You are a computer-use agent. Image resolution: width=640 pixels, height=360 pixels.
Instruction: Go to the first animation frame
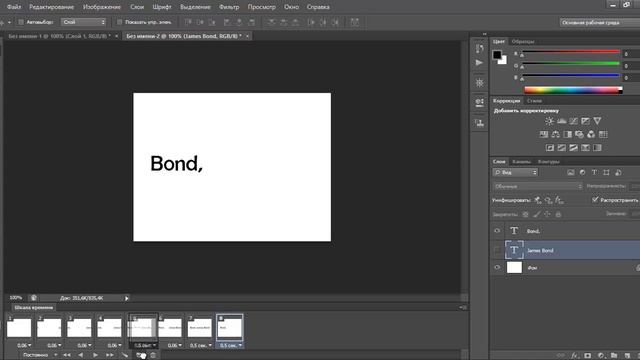(67, 355)
